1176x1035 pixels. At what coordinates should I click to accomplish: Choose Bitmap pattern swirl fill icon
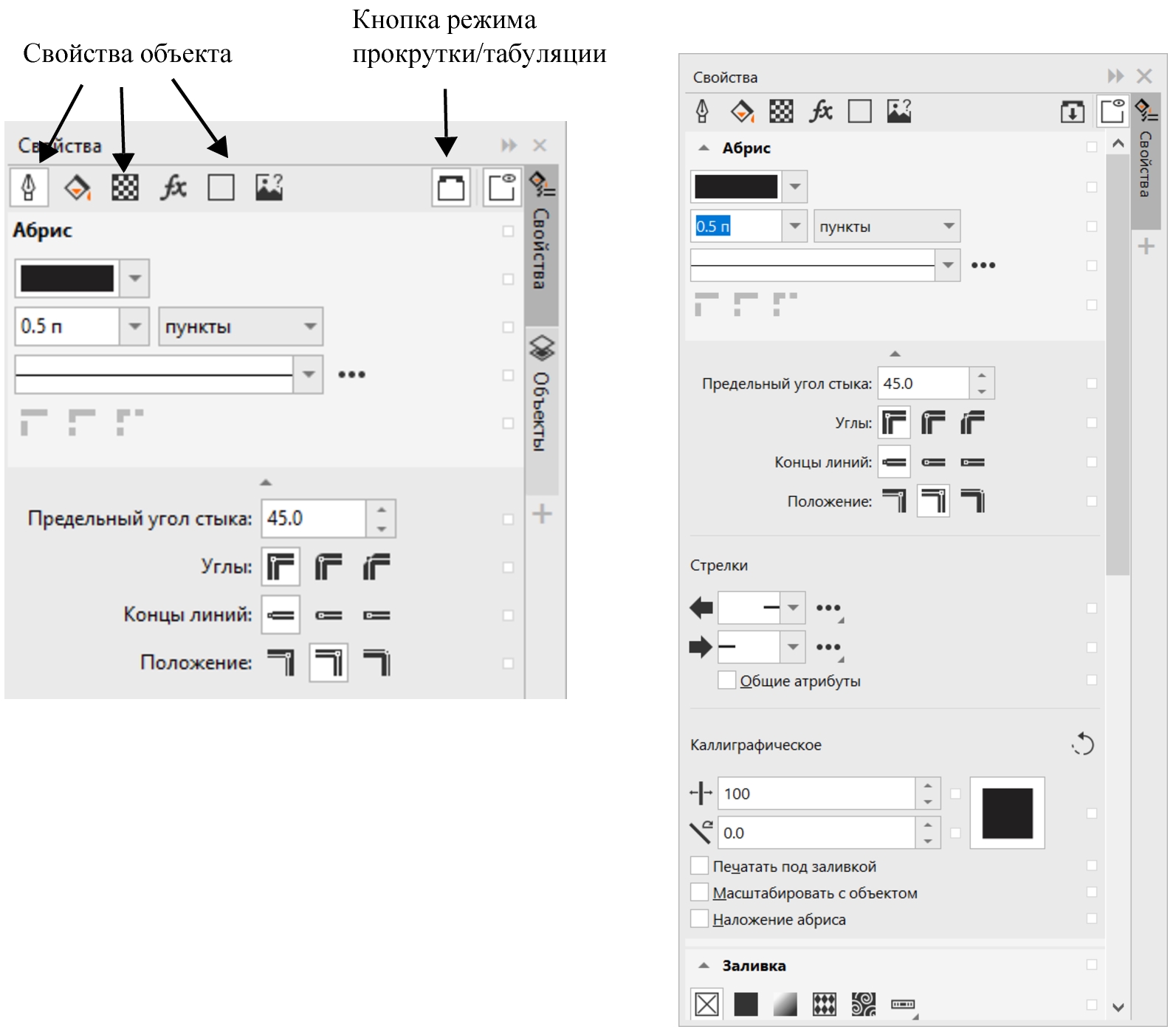863,1004
